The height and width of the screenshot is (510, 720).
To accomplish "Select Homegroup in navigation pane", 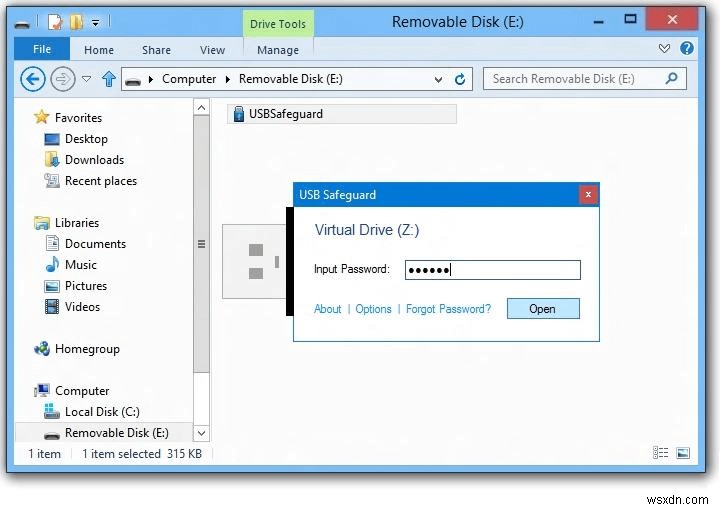I will [x=87, y=349].
